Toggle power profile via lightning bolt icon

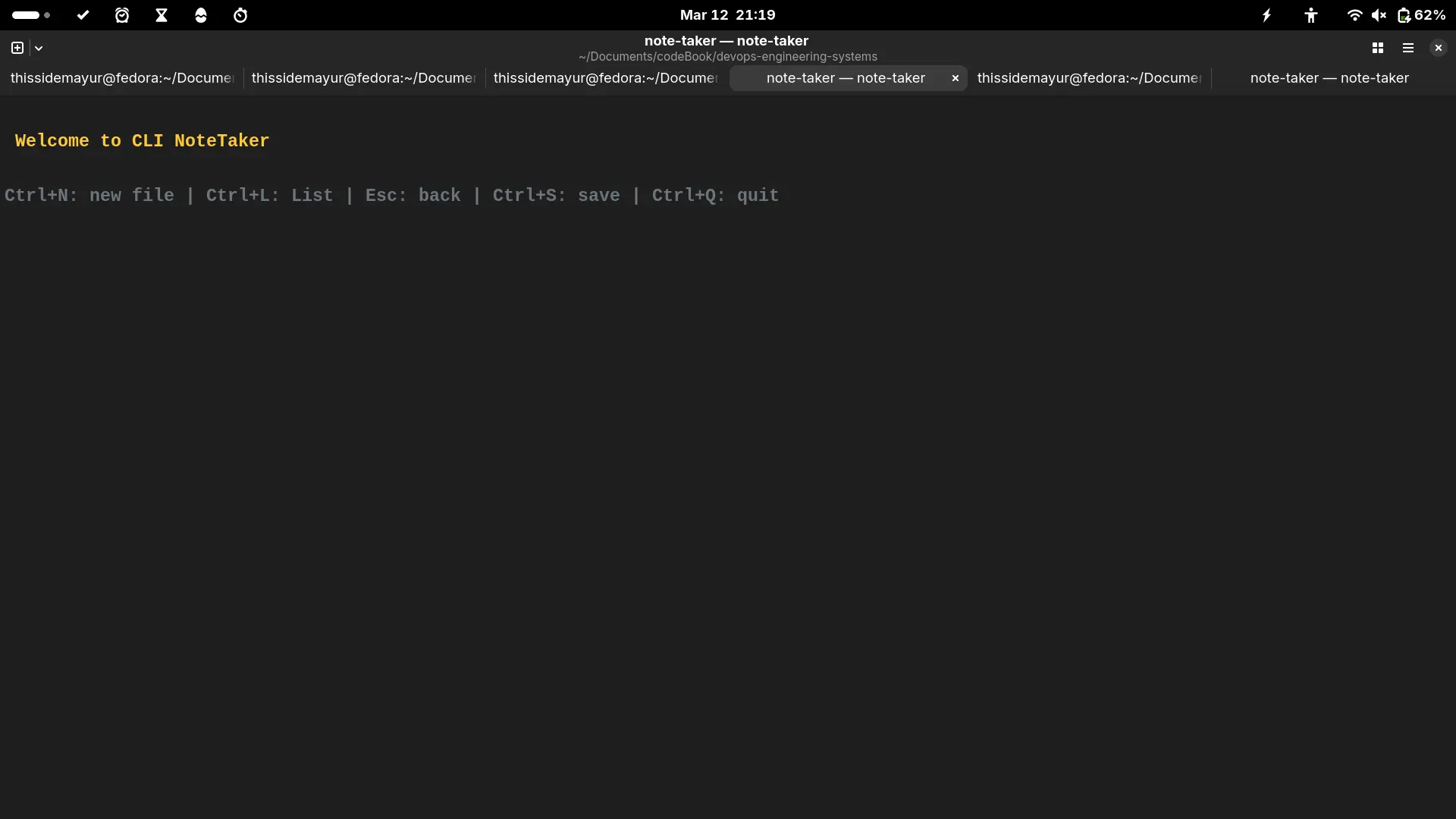(x=1266, y=15)
